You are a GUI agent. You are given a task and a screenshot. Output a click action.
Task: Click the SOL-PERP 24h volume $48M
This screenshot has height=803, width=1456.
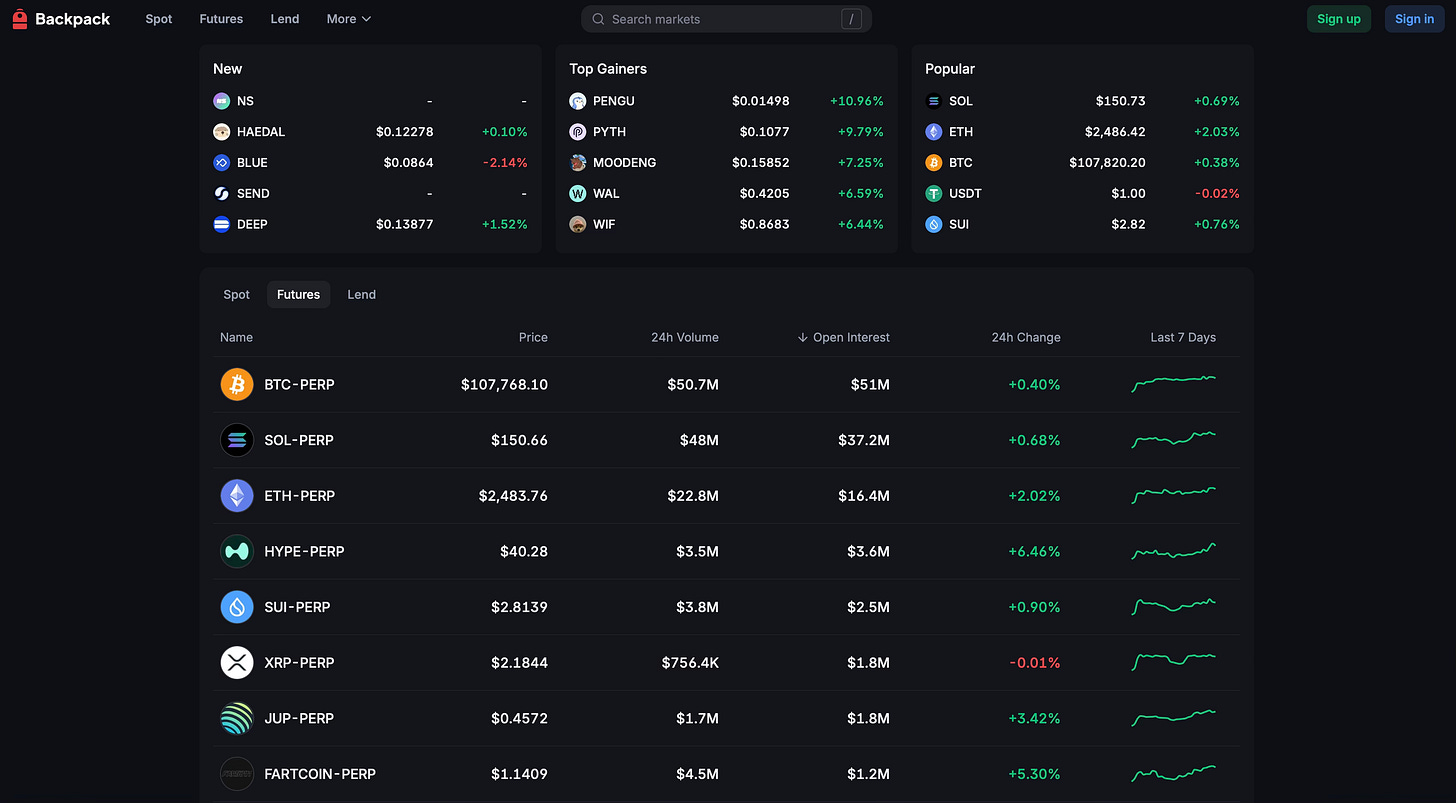[x=699, y=440]
